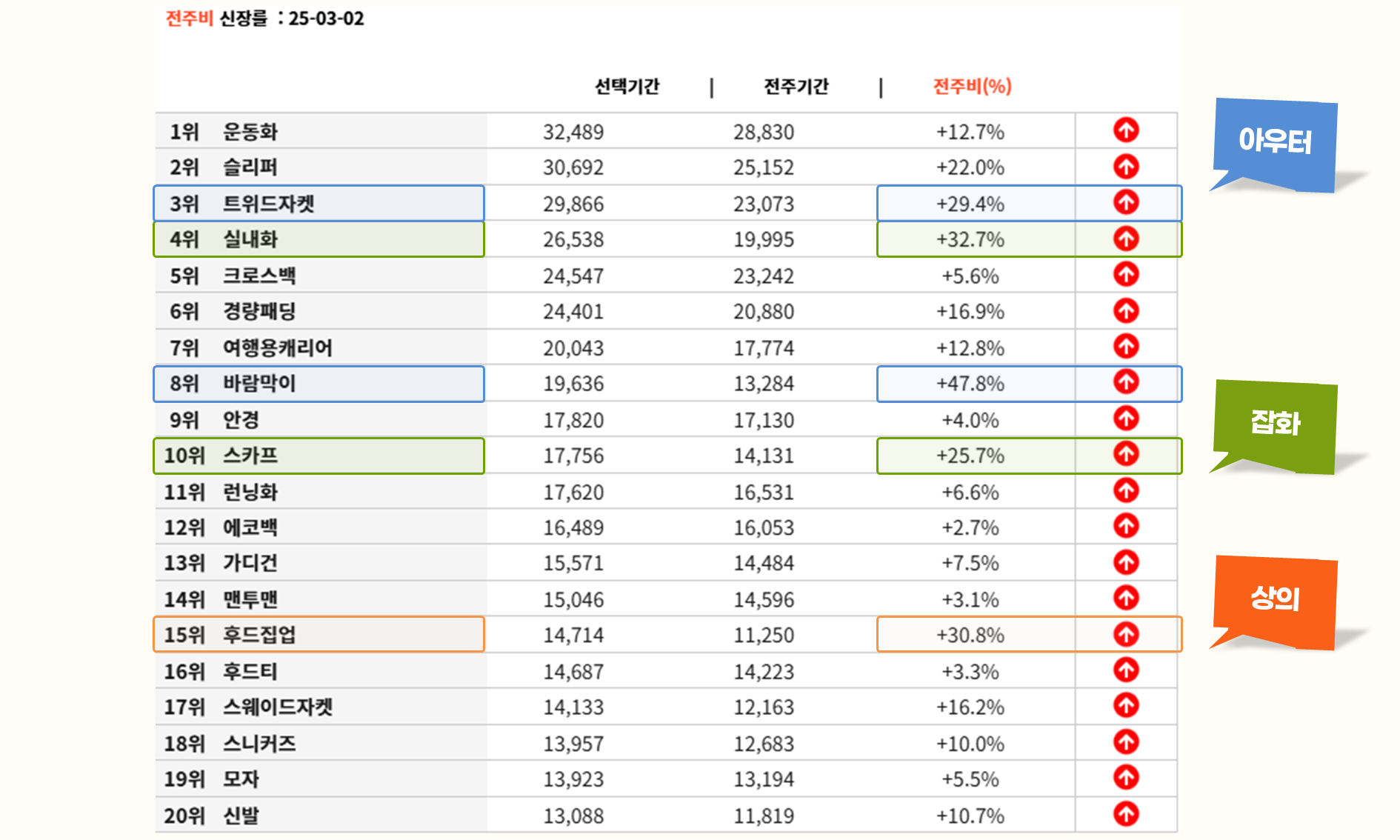Click the red up-arrow icon for 슬리퍼 row
The width and height of the screenshot is (1400, 840).
(x=1126, y=167)
